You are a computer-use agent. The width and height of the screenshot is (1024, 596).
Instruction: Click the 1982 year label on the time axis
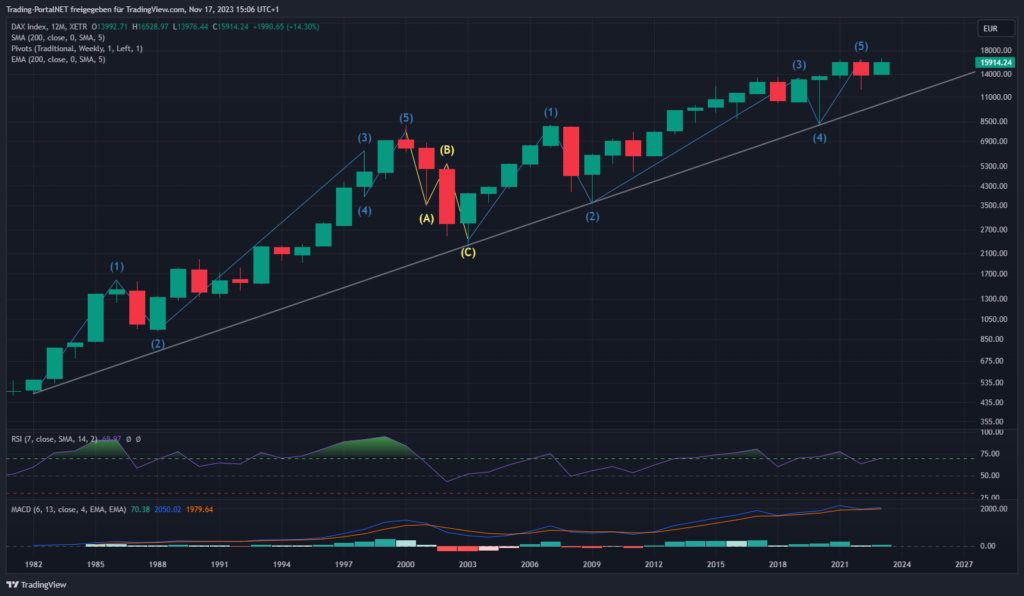pos(33,564)
